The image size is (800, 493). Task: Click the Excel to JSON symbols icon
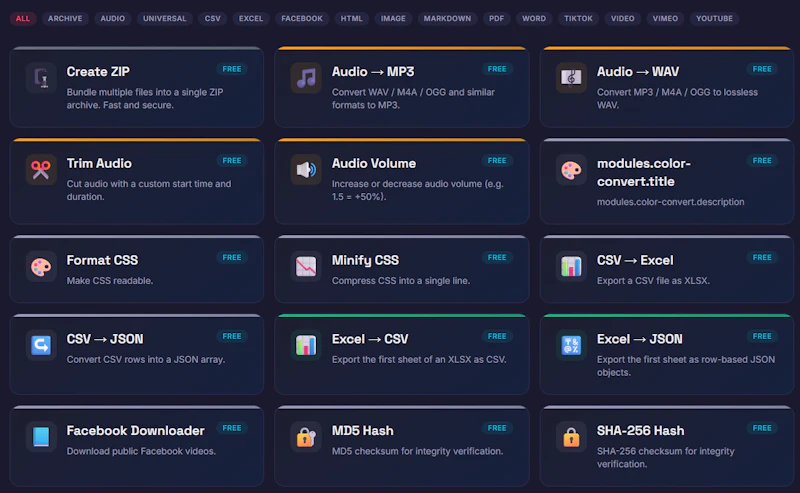tap(571, 346)
